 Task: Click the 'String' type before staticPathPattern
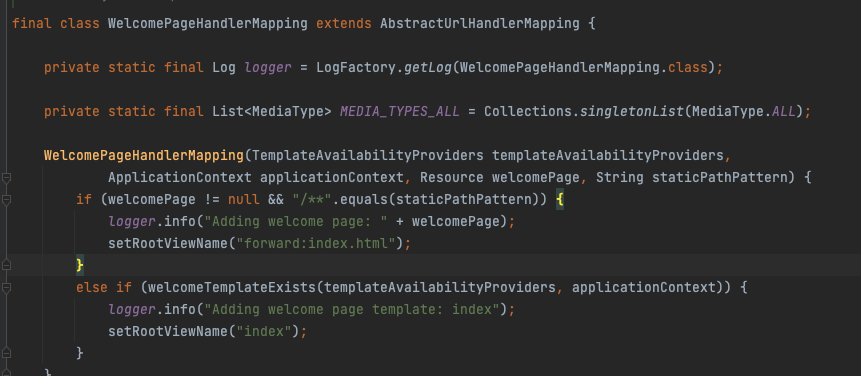pyautogui.click(x=620, y=177)
